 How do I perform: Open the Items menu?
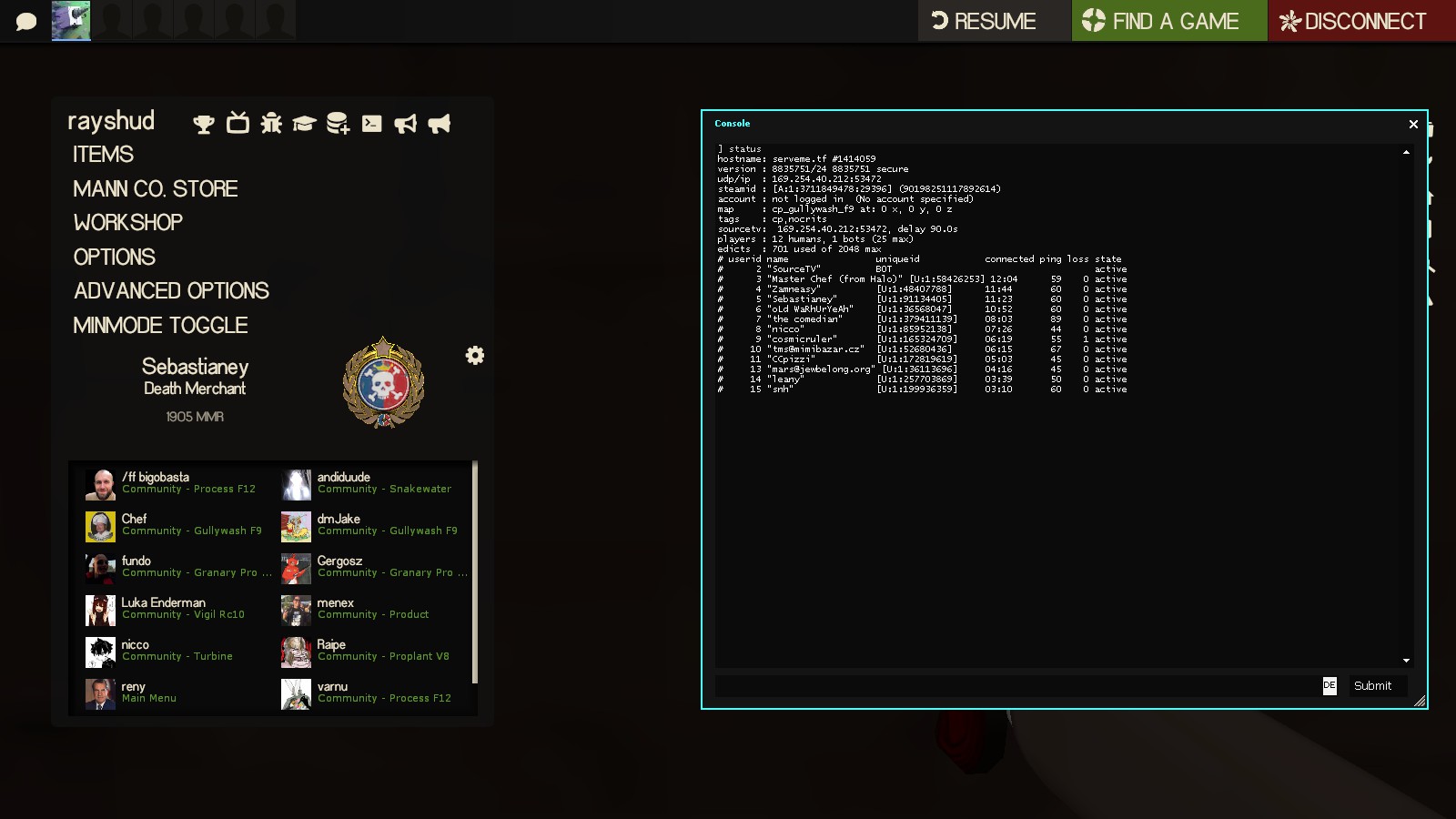pyautogui.click(x=104, y=155)
